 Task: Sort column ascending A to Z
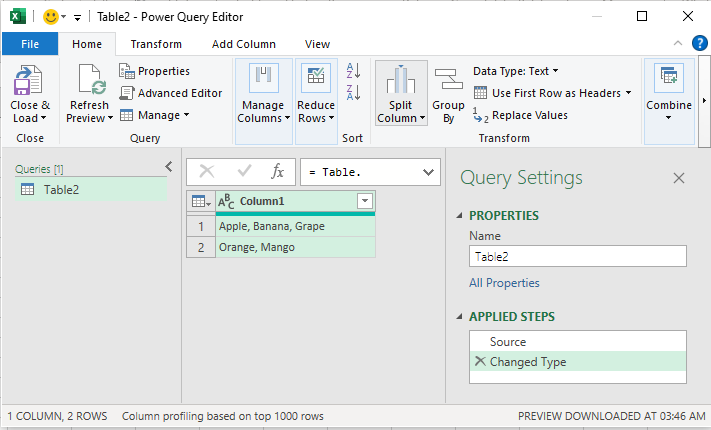[353, 70]
